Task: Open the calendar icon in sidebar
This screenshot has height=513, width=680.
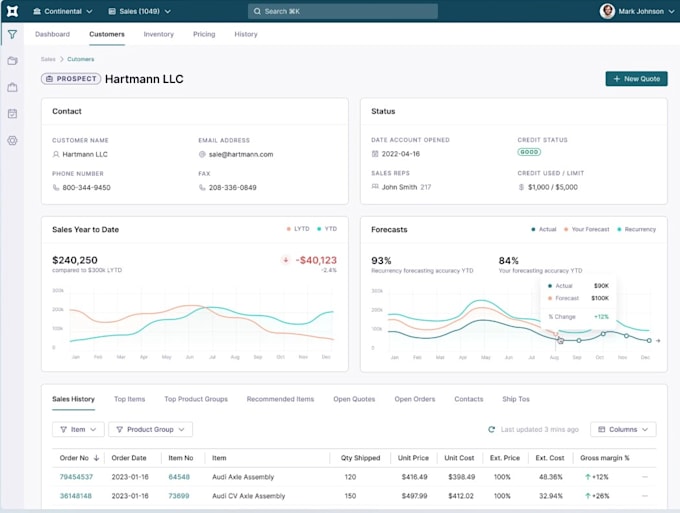Action: click(x=12, y=114)
